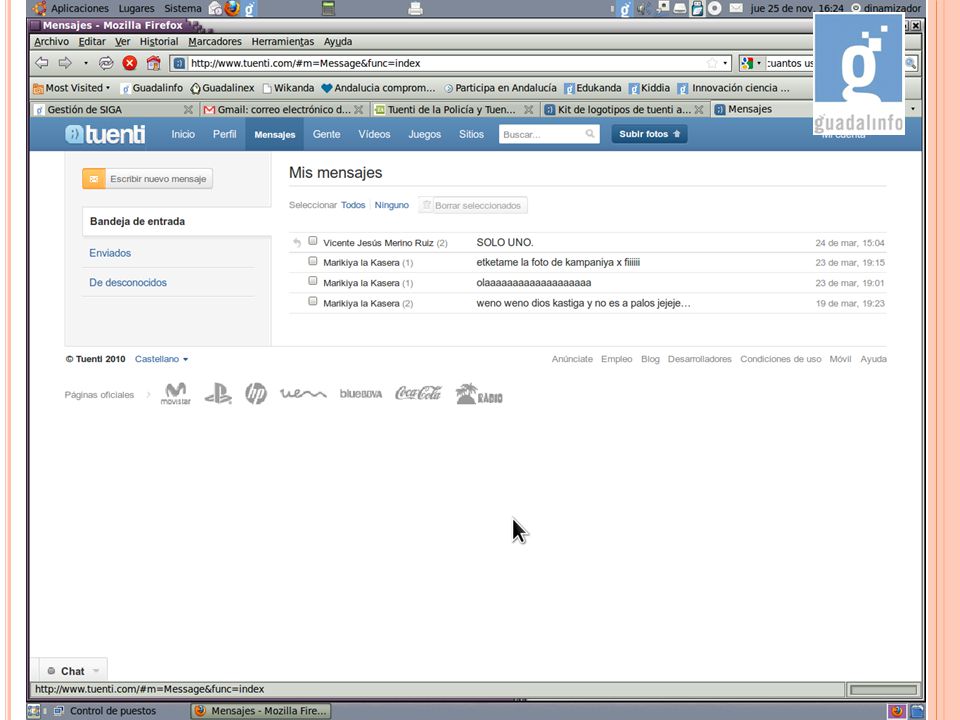The width and height of the screenshot is (960, 720).
Task: Open the Gente section
Action: [x=326, y=134]
